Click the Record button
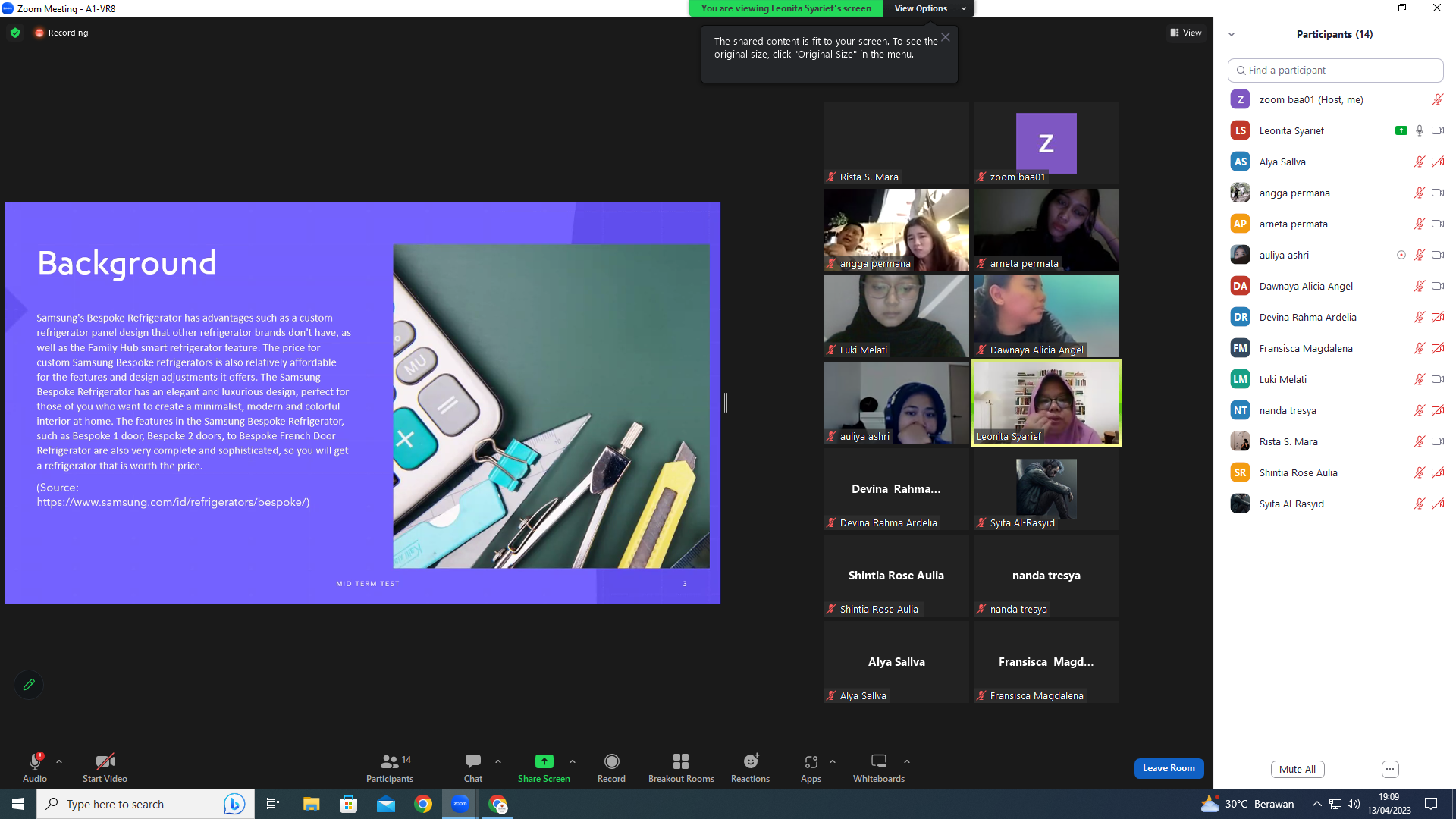Screen dimensions: 1456x819 coord(611,767)
